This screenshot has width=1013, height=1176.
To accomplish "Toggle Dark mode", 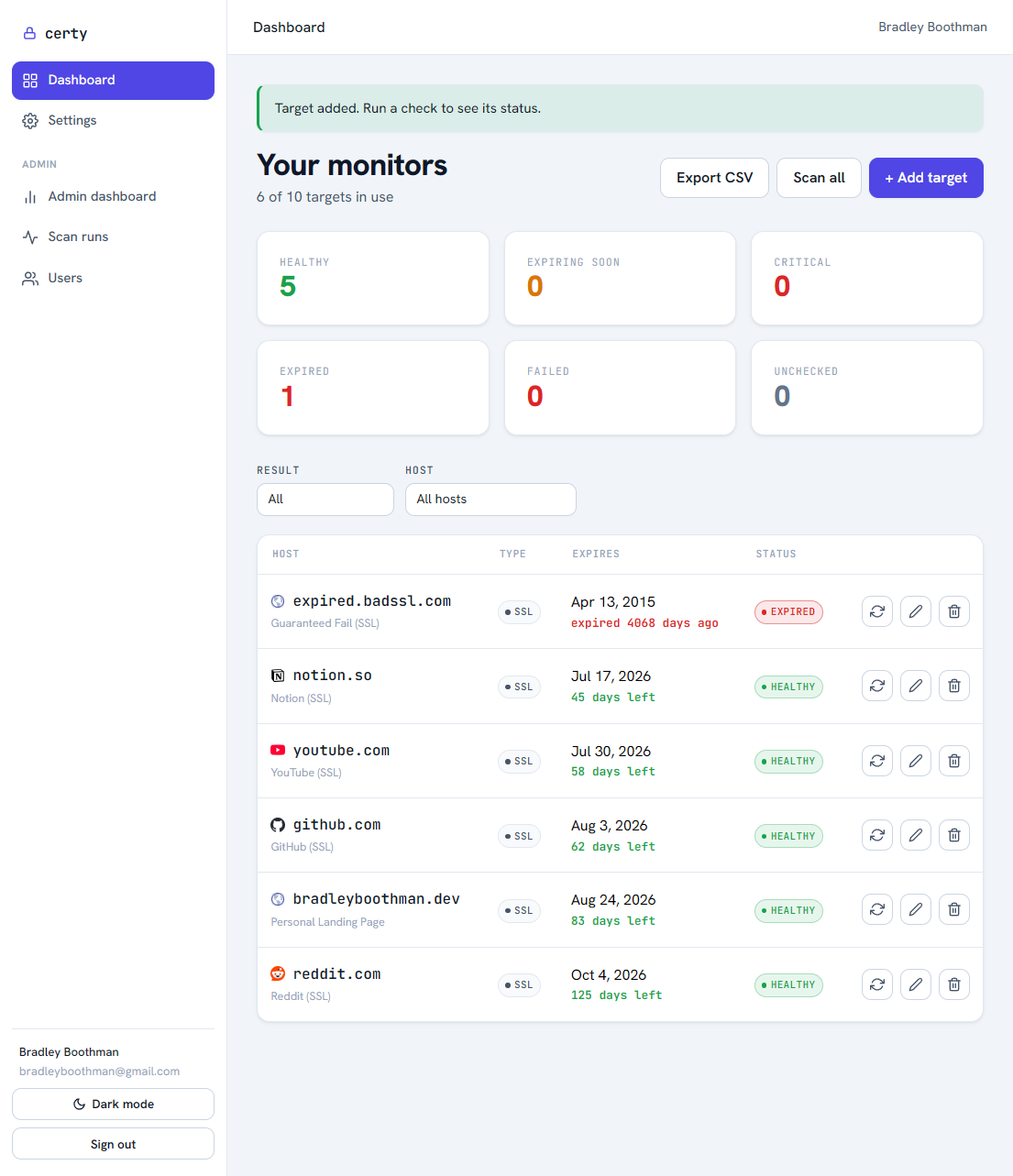I will pos(113,1104).
